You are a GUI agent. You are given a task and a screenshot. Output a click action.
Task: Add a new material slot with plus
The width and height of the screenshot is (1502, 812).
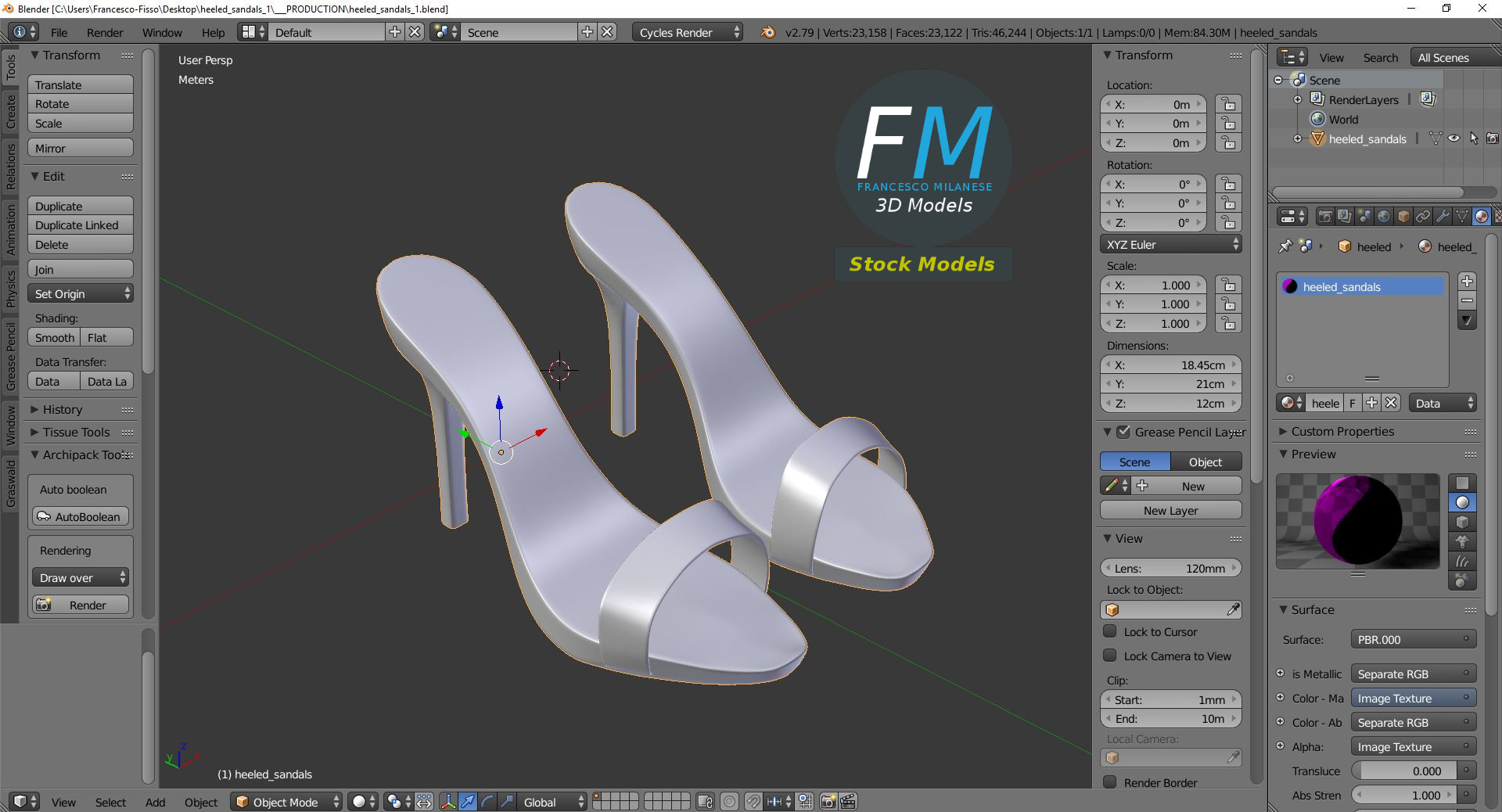point(1467,281)
